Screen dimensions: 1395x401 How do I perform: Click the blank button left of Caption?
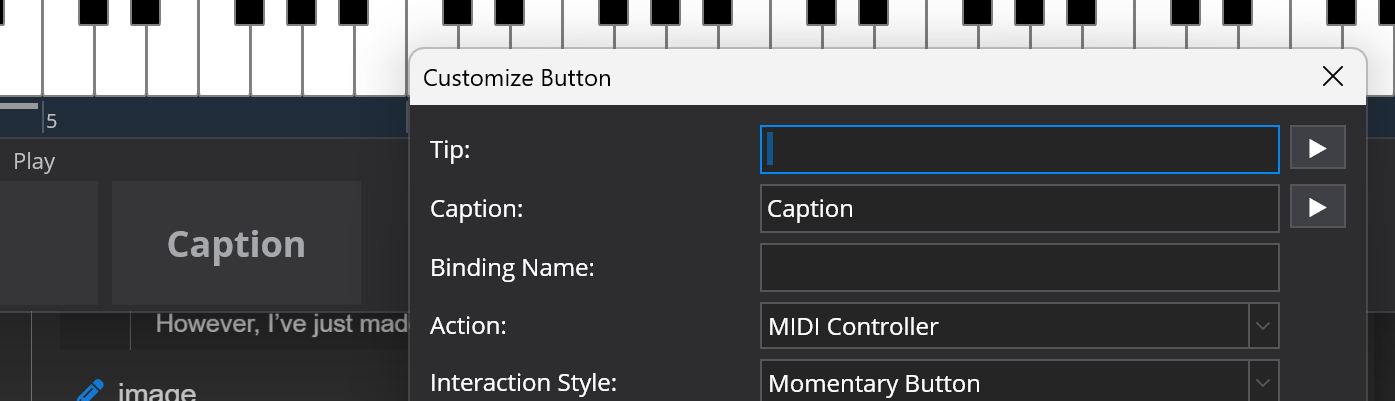coord(48,243)
